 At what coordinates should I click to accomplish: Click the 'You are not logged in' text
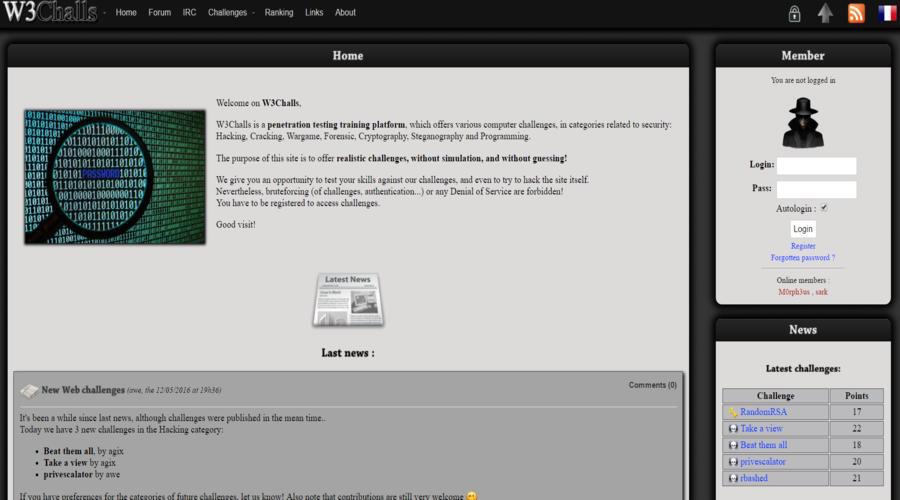pyautogui.click(x=803, y=80)
